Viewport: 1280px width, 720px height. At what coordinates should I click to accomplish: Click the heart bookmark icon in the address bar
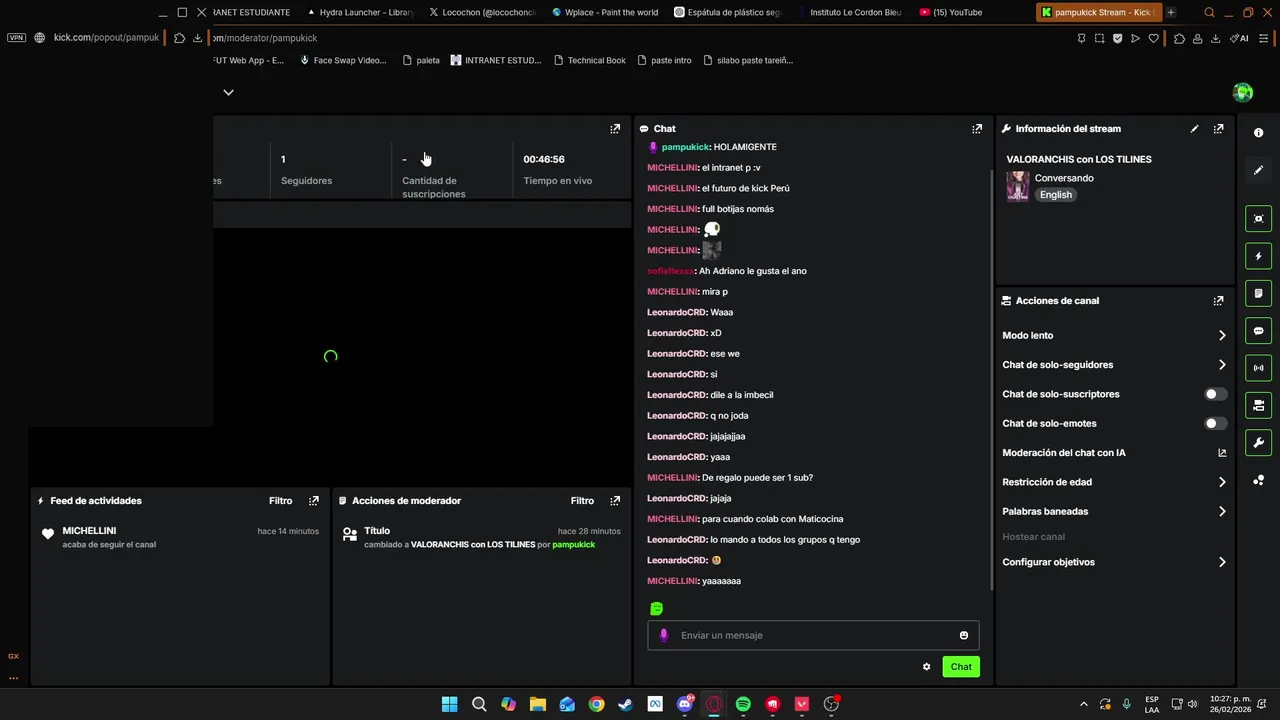tap(1153, 38)
